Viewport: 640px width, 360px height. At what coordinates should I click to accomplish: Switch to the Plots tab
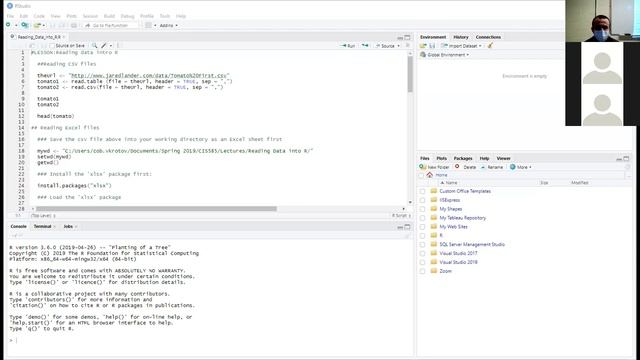(x=441, y=158)
